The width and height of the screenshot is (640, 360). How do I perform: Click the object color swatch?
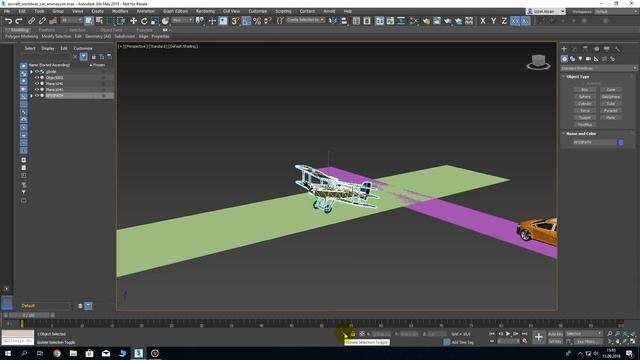click(621, 142)
